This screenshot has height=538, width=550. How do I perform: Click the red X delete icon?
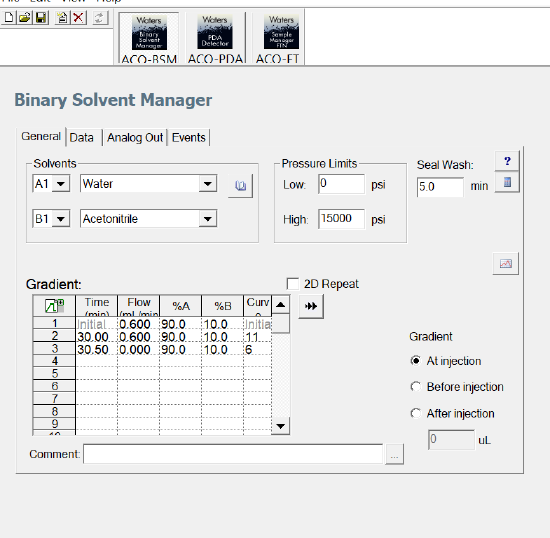[79, 18]
